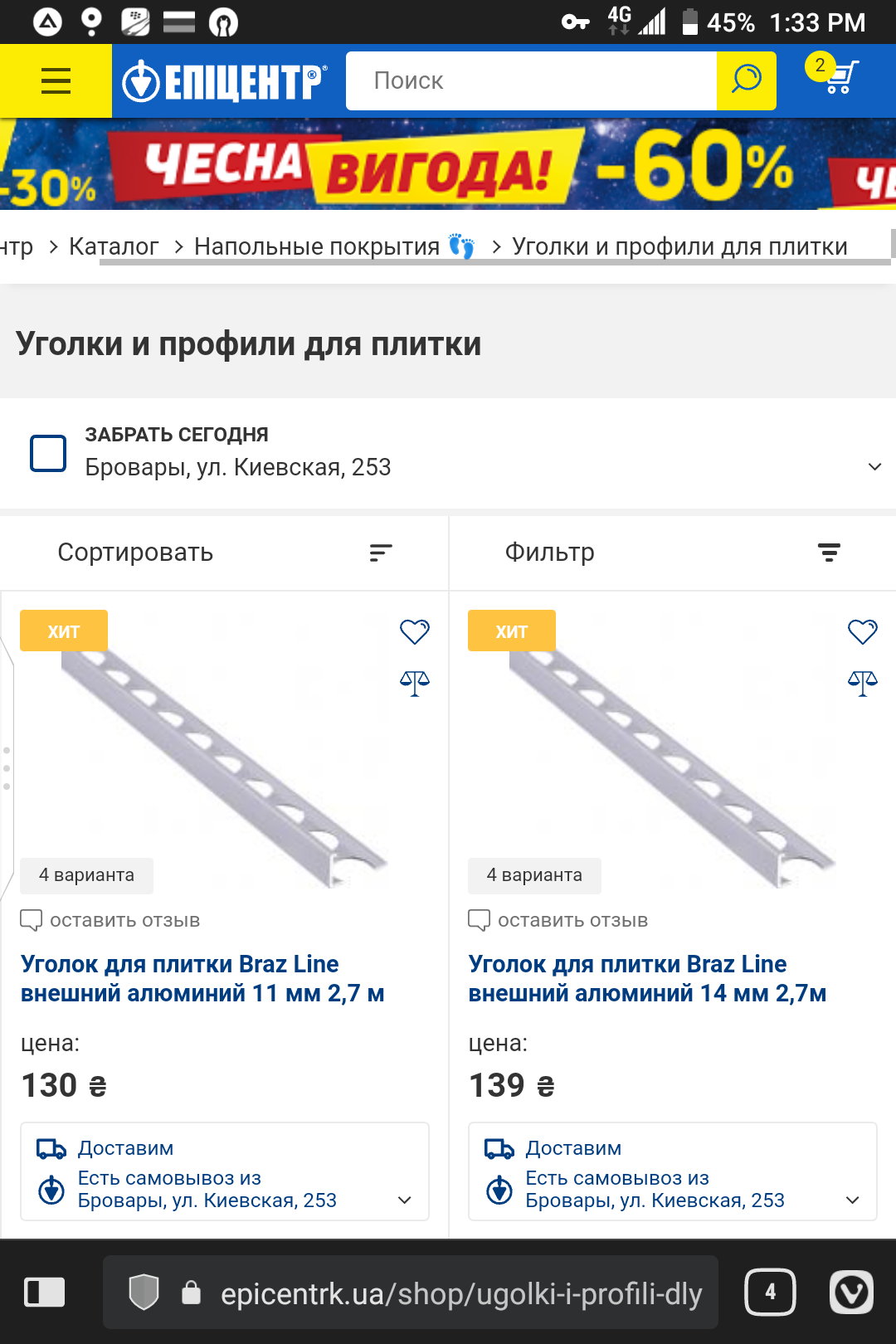Open the Vivaldi browser menu icon

click(852, 1292)
